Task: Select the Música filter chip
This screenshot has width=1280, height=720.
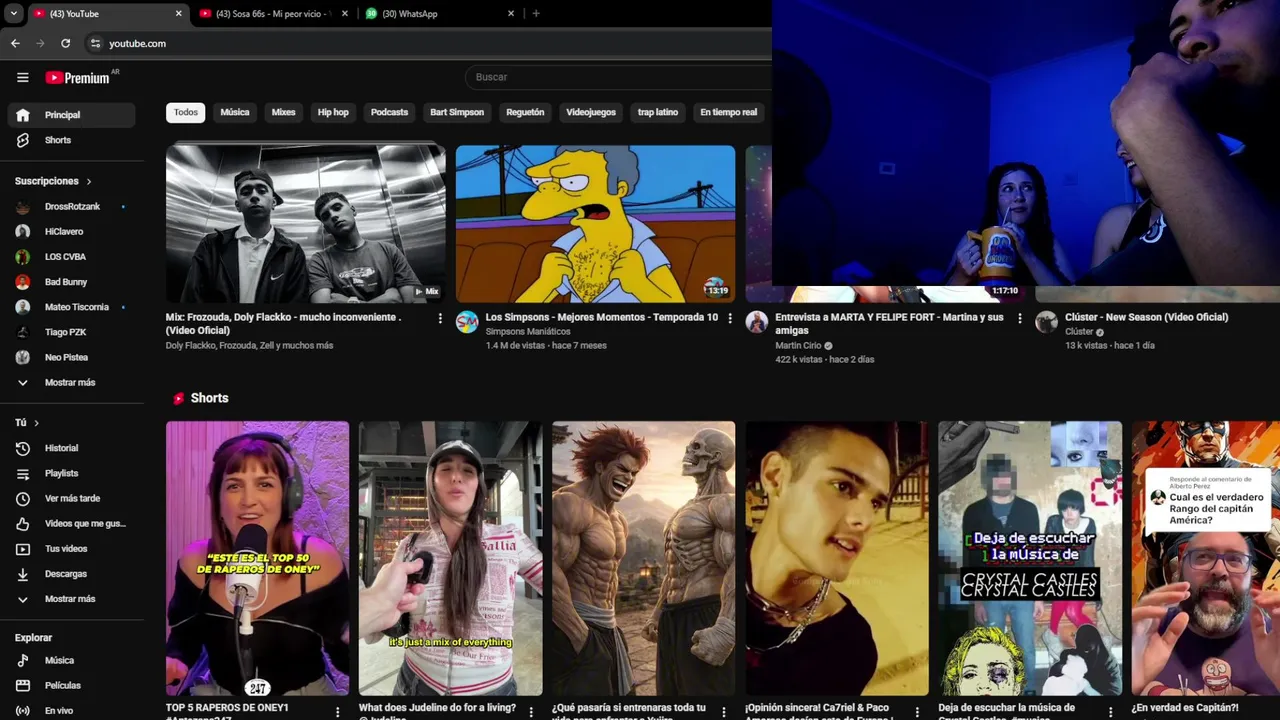Action: pos(235,112)
